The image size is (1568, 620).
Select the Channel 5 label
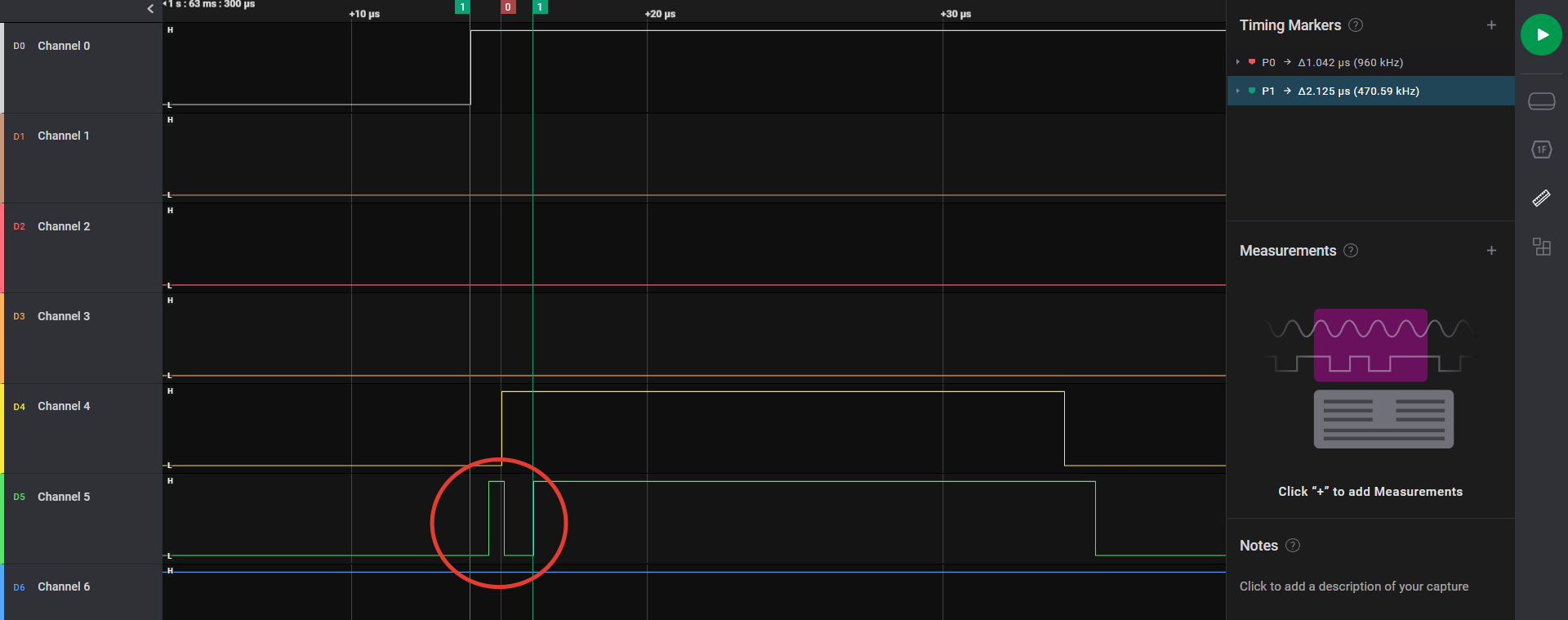point(64,497)
